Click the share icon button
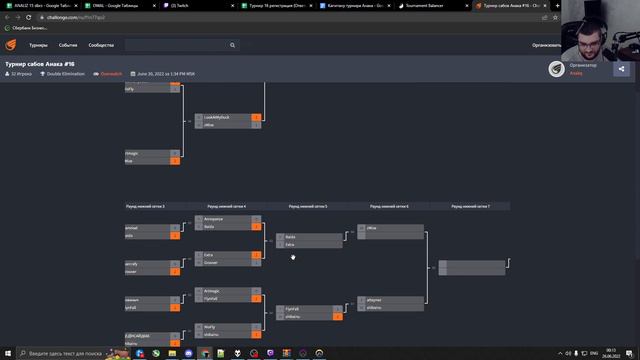The height and width of the screenshot is (360, 640). (621, 69)
